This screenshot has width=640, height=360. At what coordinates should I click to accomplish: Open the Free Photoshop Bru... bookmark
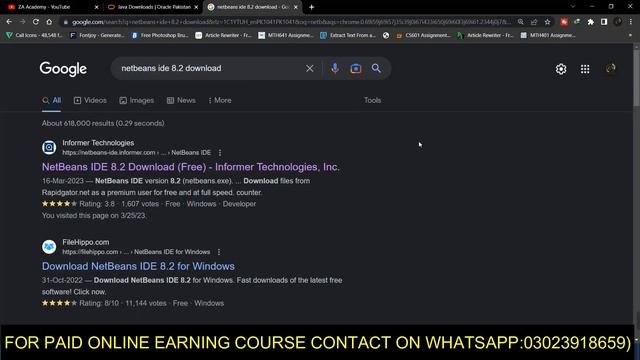pos(160,36)
